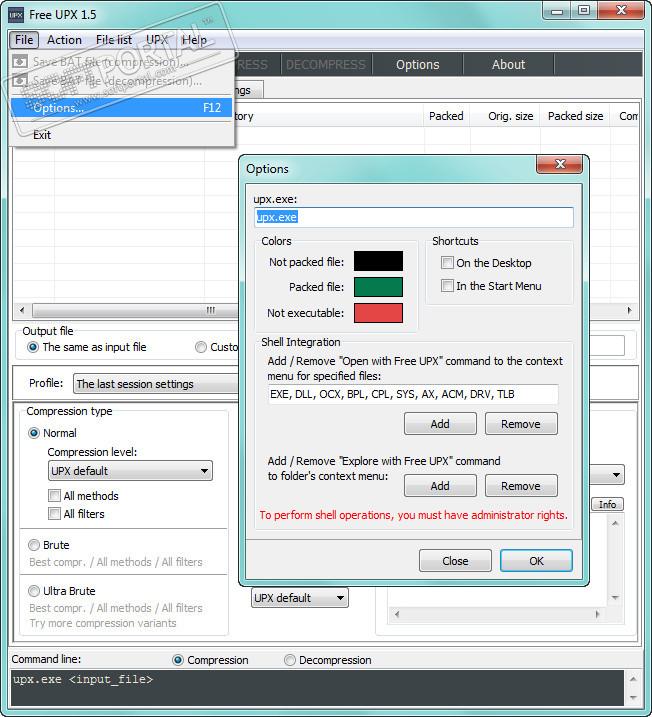The height and width of the screenshot is (717, 652).
Task: Open the File list menu
Action: click(x=114, y=40)
